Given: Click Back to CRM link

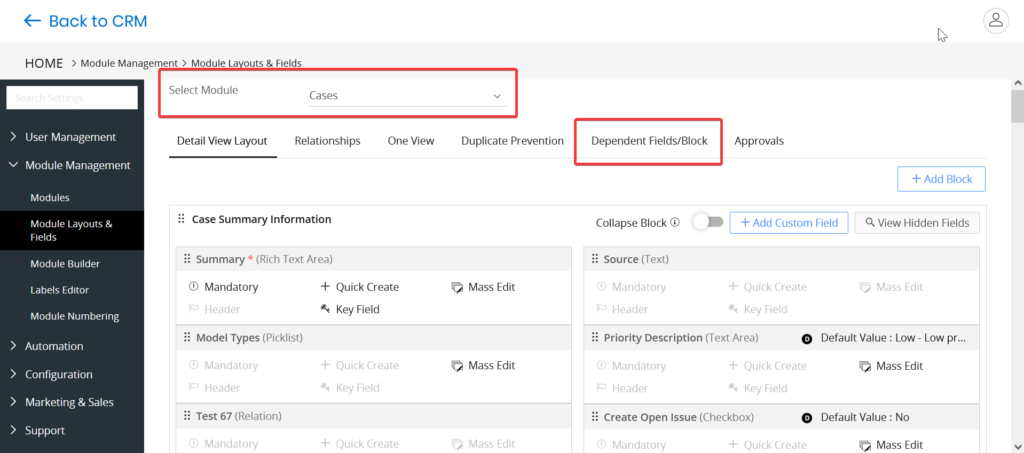Looking at the screenshot, I should pos(98,21).
